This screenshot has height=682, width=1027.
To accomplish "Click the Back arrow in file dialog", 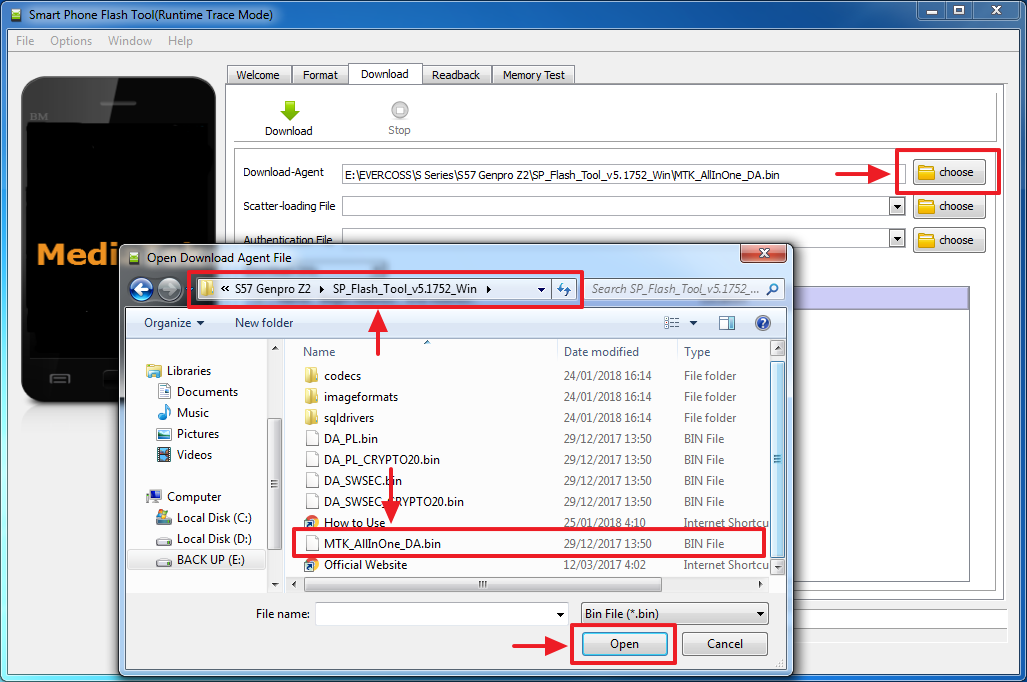I will [x=141, y=289].
